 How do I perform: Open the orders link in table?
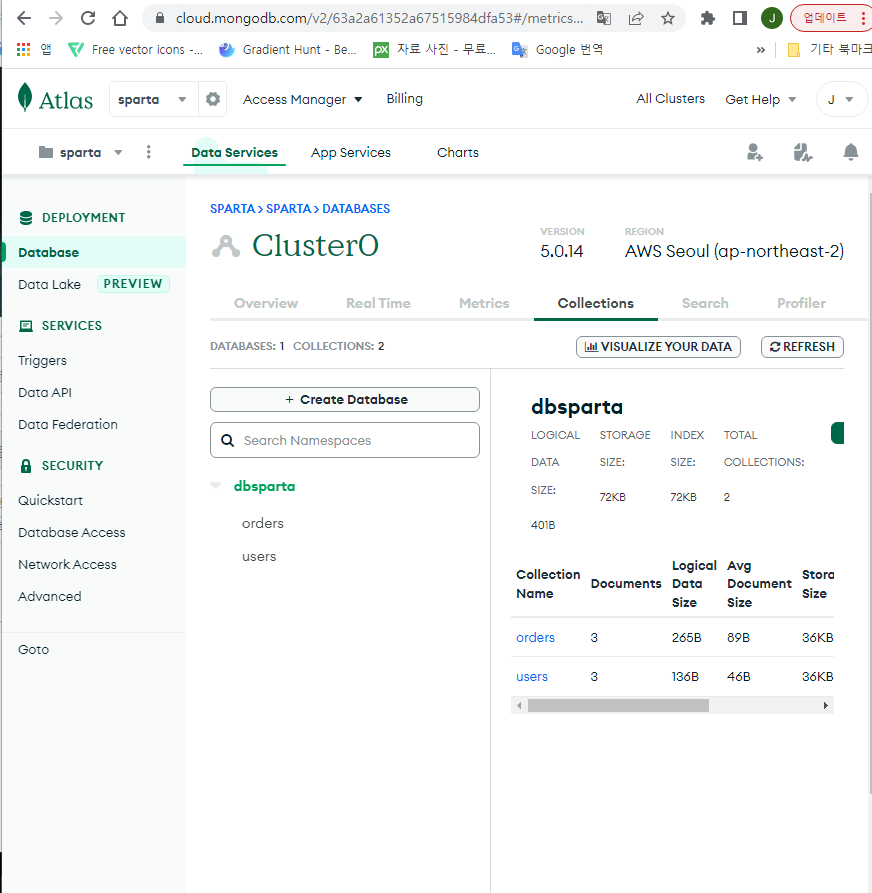pos(535,637)
